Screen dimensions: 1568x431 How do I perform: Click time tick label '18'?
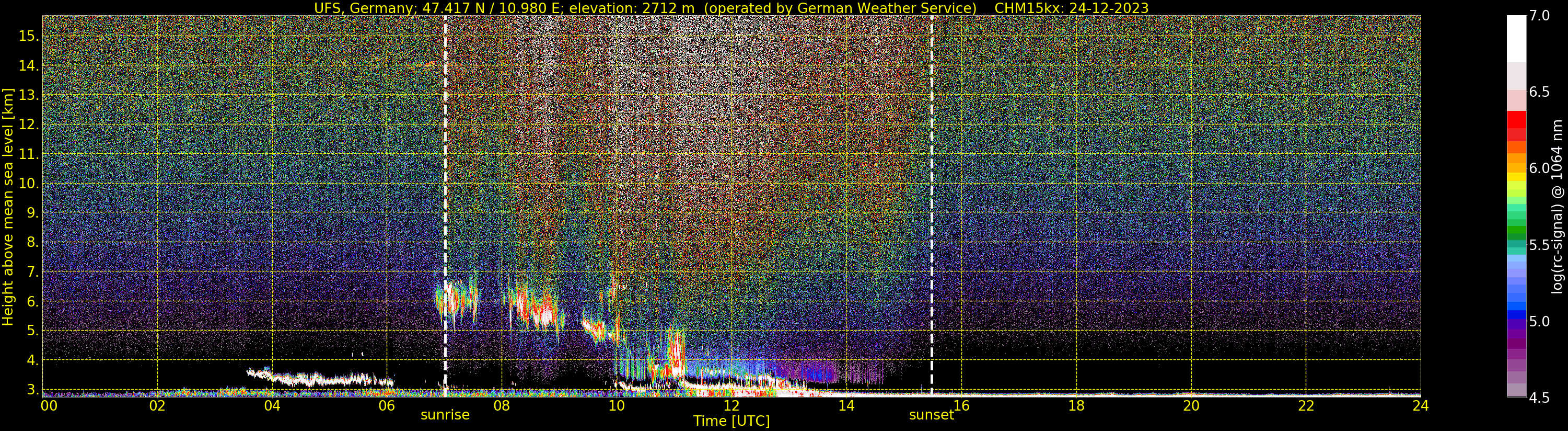click(1076, 405)
